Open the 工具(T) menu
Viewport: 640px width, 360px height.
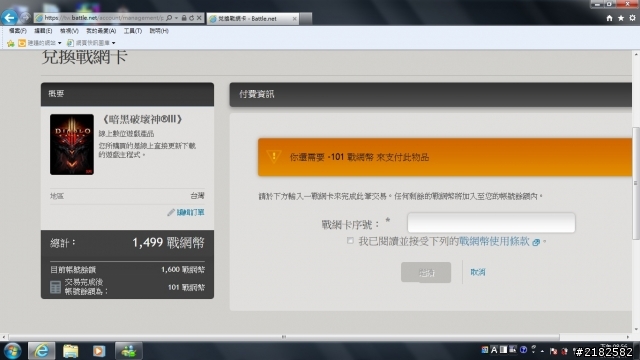[x=133, y=31]
